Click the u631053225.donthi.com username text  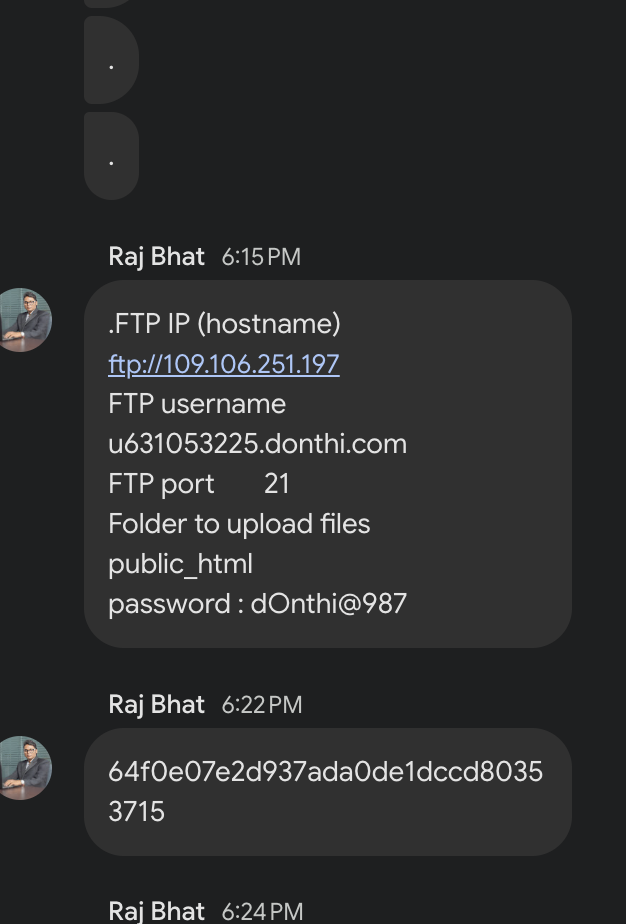pos(257,444)
